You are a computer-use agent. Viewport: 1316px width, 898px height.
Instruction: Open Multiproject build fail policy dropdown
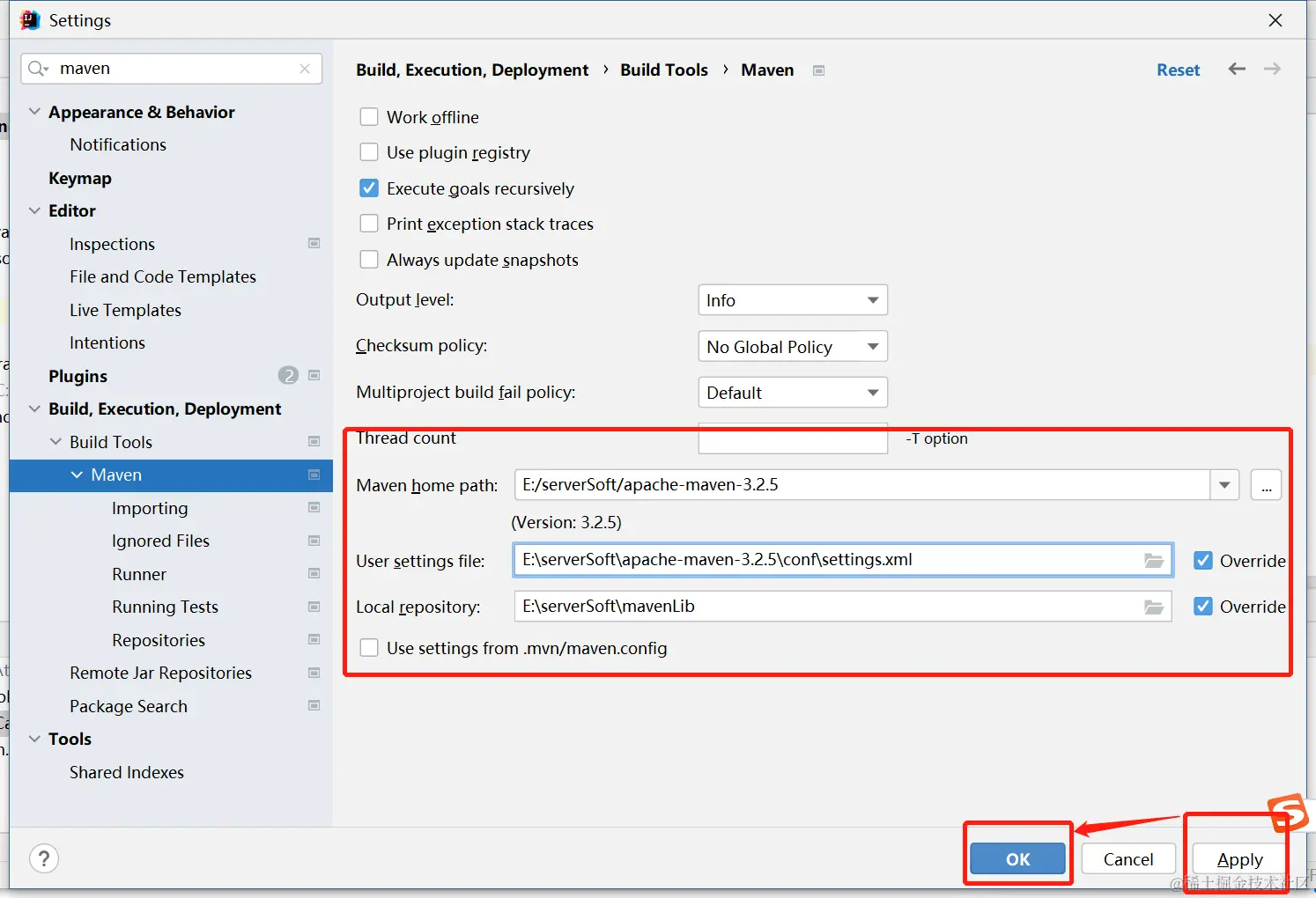[793, 393]
